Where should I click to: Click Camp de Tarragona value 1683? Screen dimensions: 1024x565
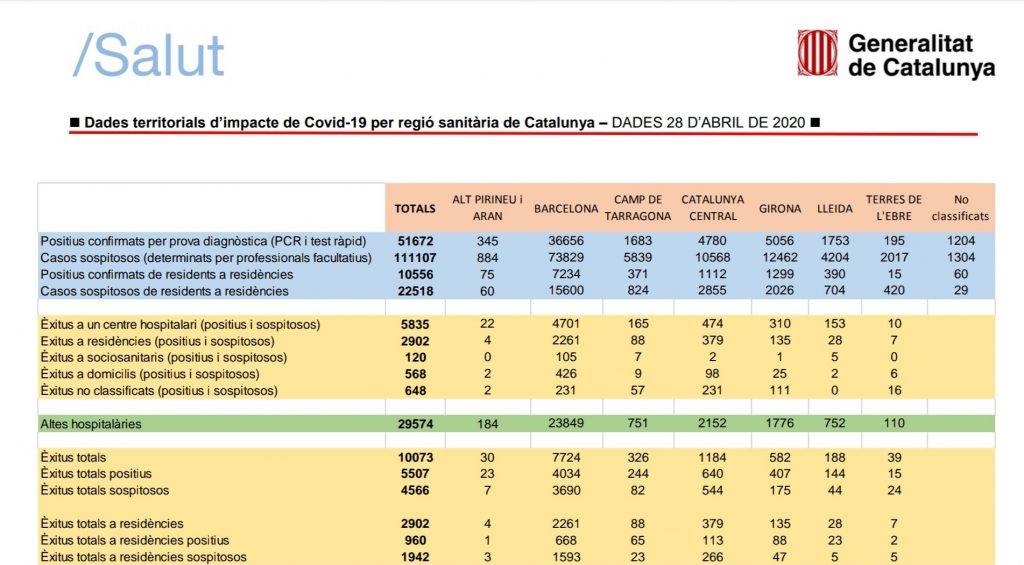click(x=638, y=241)
